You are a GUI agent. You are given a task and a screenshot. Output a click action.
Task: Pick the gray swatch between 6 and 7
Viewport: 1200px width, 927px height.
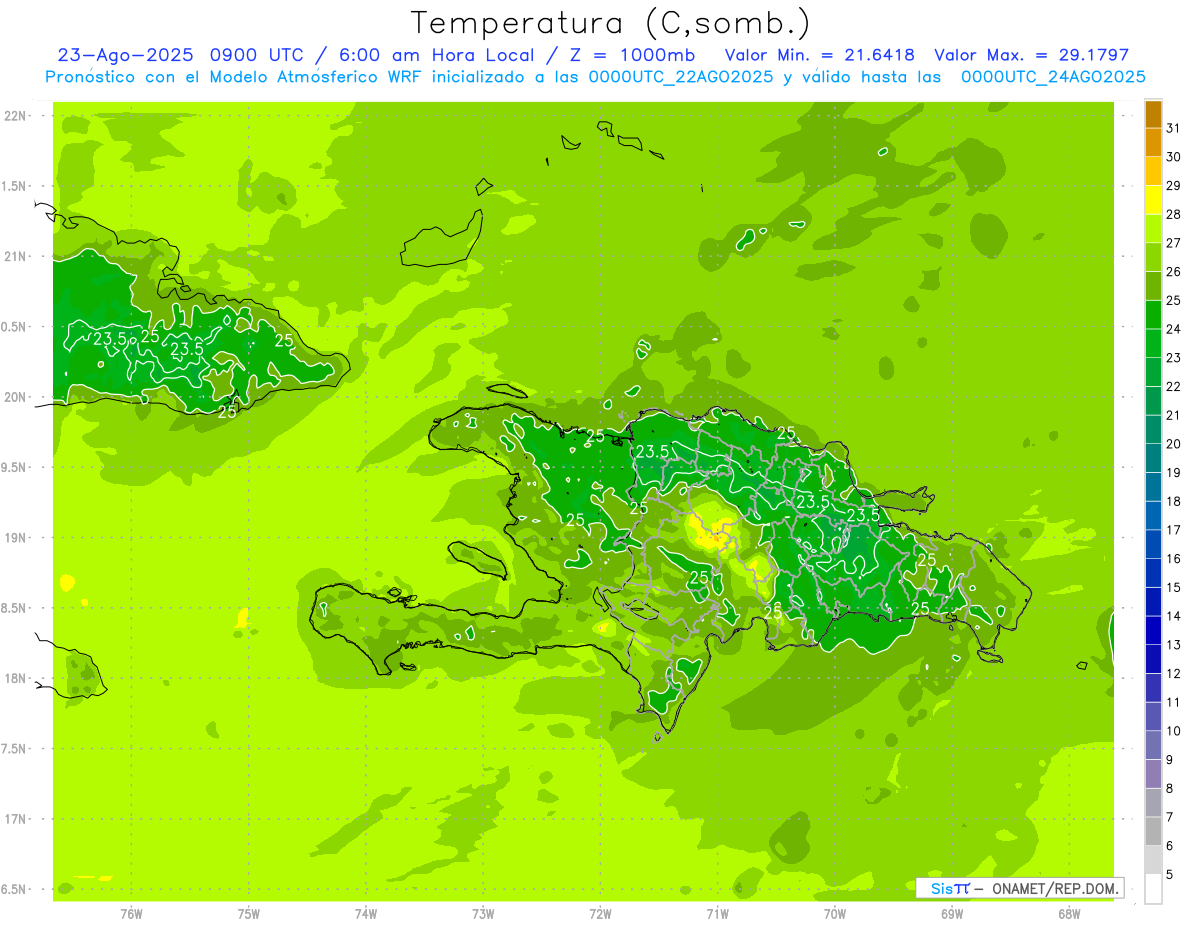point(1153,831)
